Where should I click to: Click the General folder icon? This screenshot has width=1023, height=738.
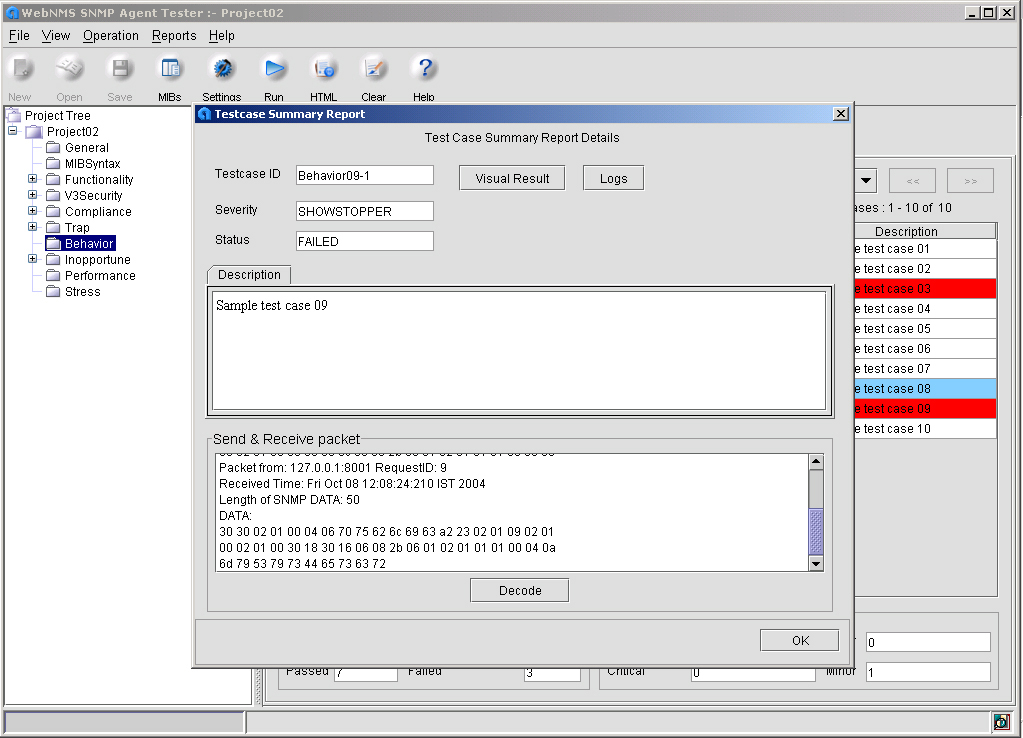[x=53, y=147]
